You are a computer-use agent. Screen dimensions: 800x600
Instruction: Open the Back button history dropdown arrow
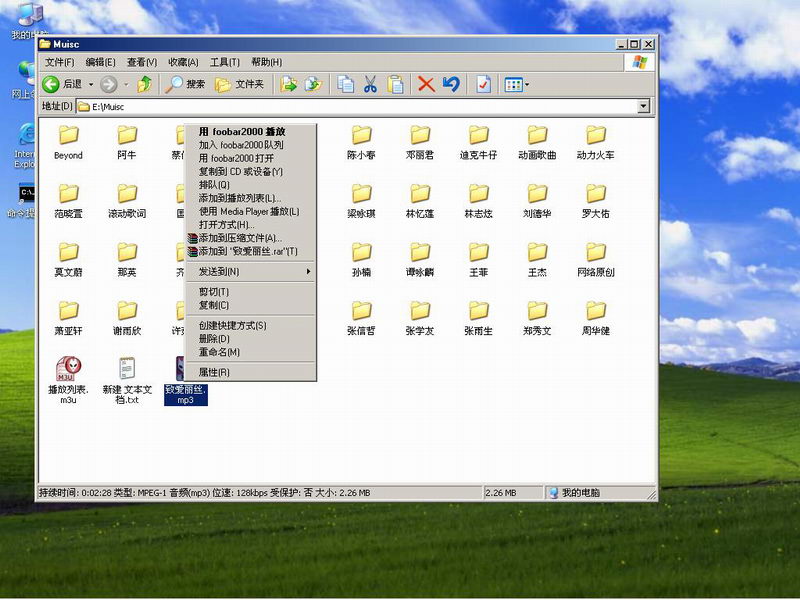(x=91, y=84)
